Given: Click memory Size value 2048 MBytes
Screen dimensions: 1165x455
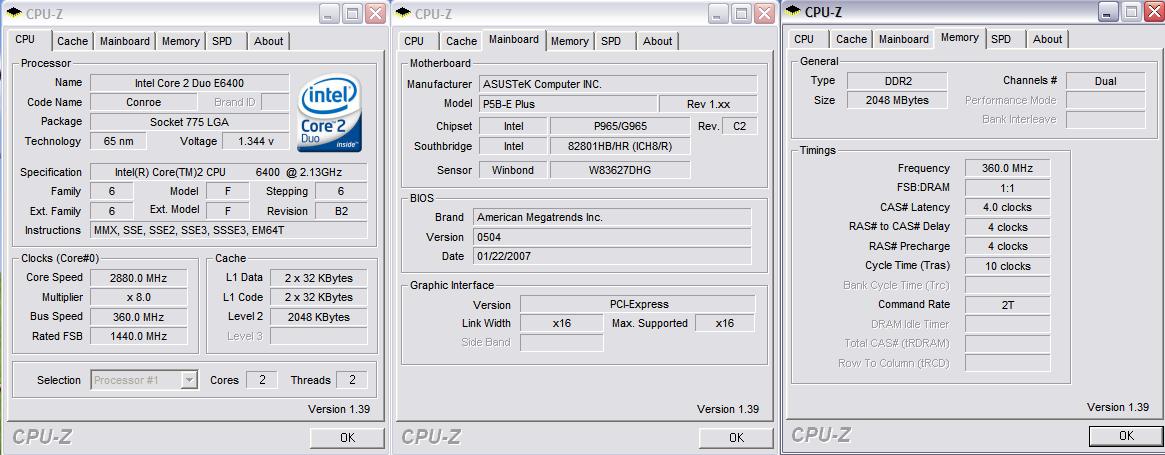Looking at the screenshot, I should click(897, 100).
